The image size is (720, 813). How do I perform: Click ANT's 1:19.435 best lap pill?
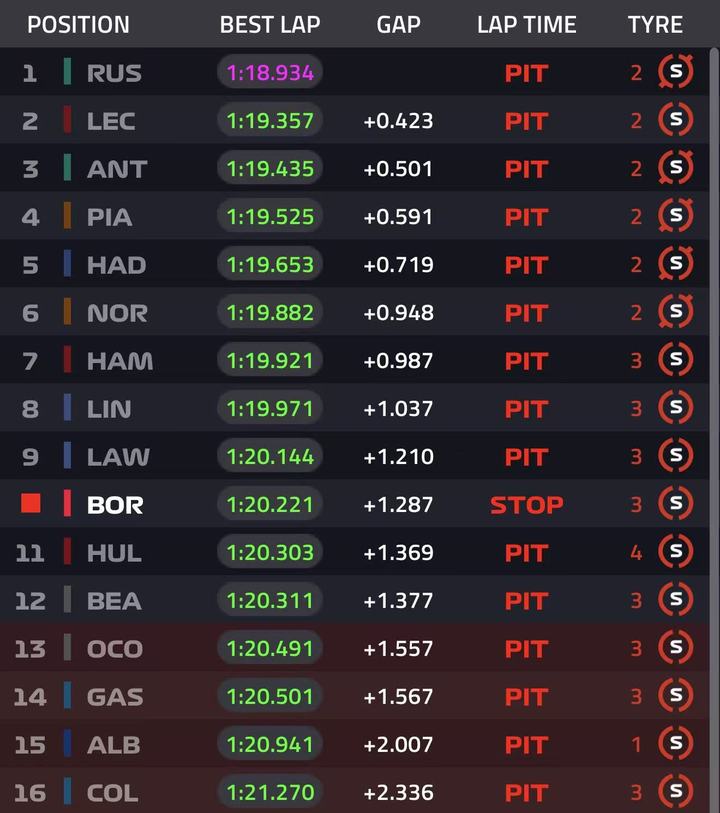point(270,168)
